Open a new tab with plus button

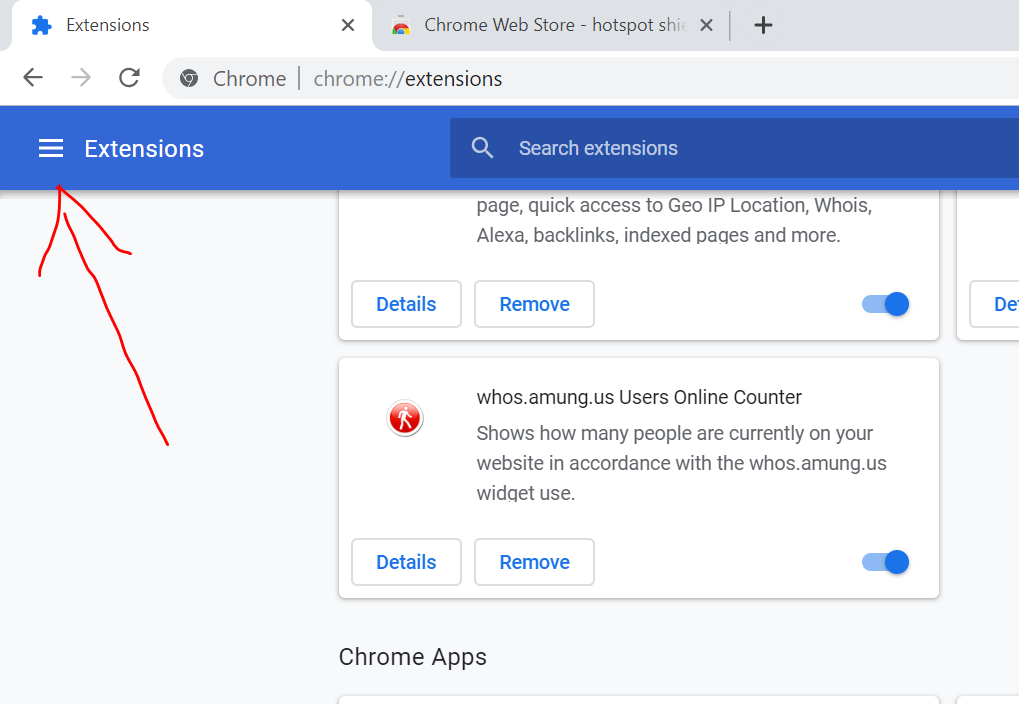point(763,25)
